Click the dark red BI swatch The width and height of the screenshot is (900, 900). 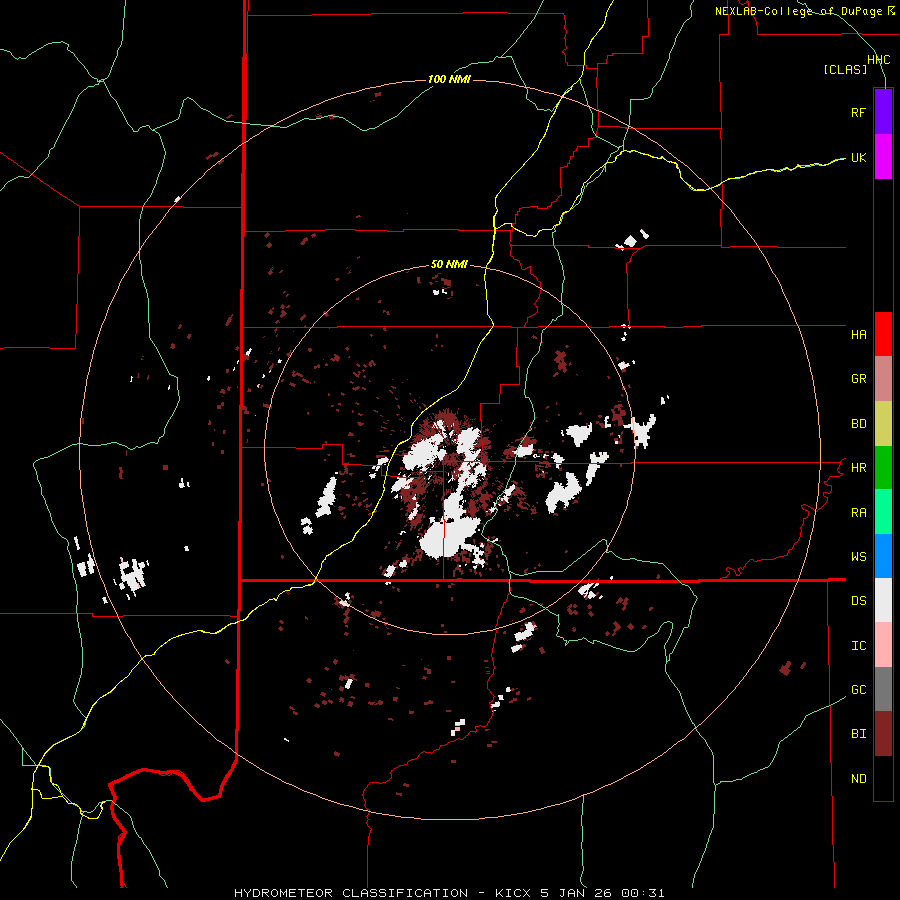(x=883, y=734)
